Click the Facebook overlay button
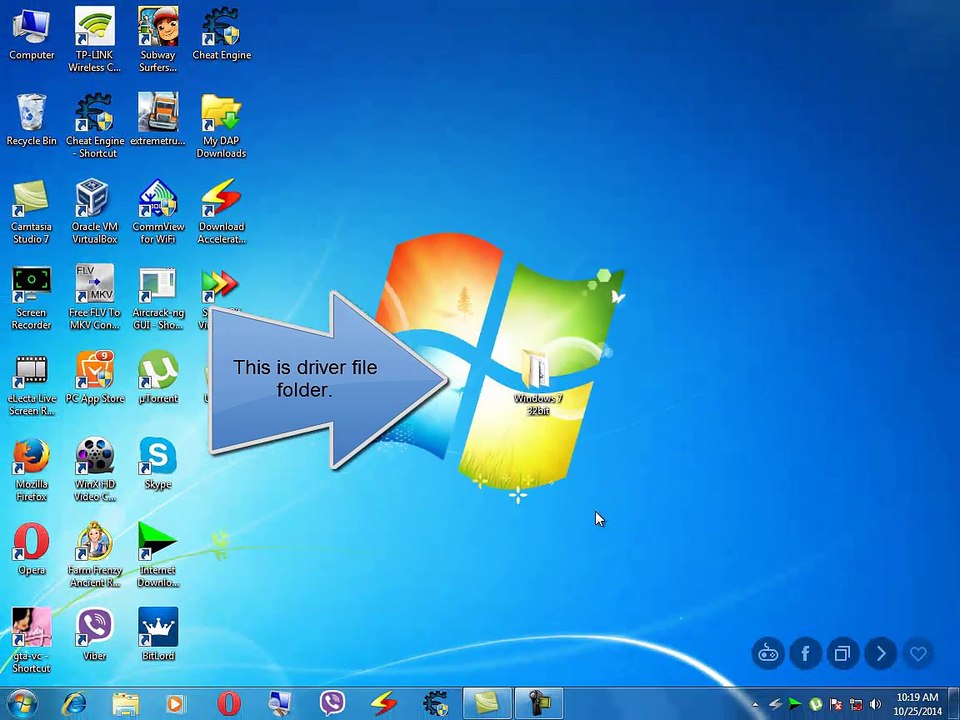960x720 pixels. [805, 653]
